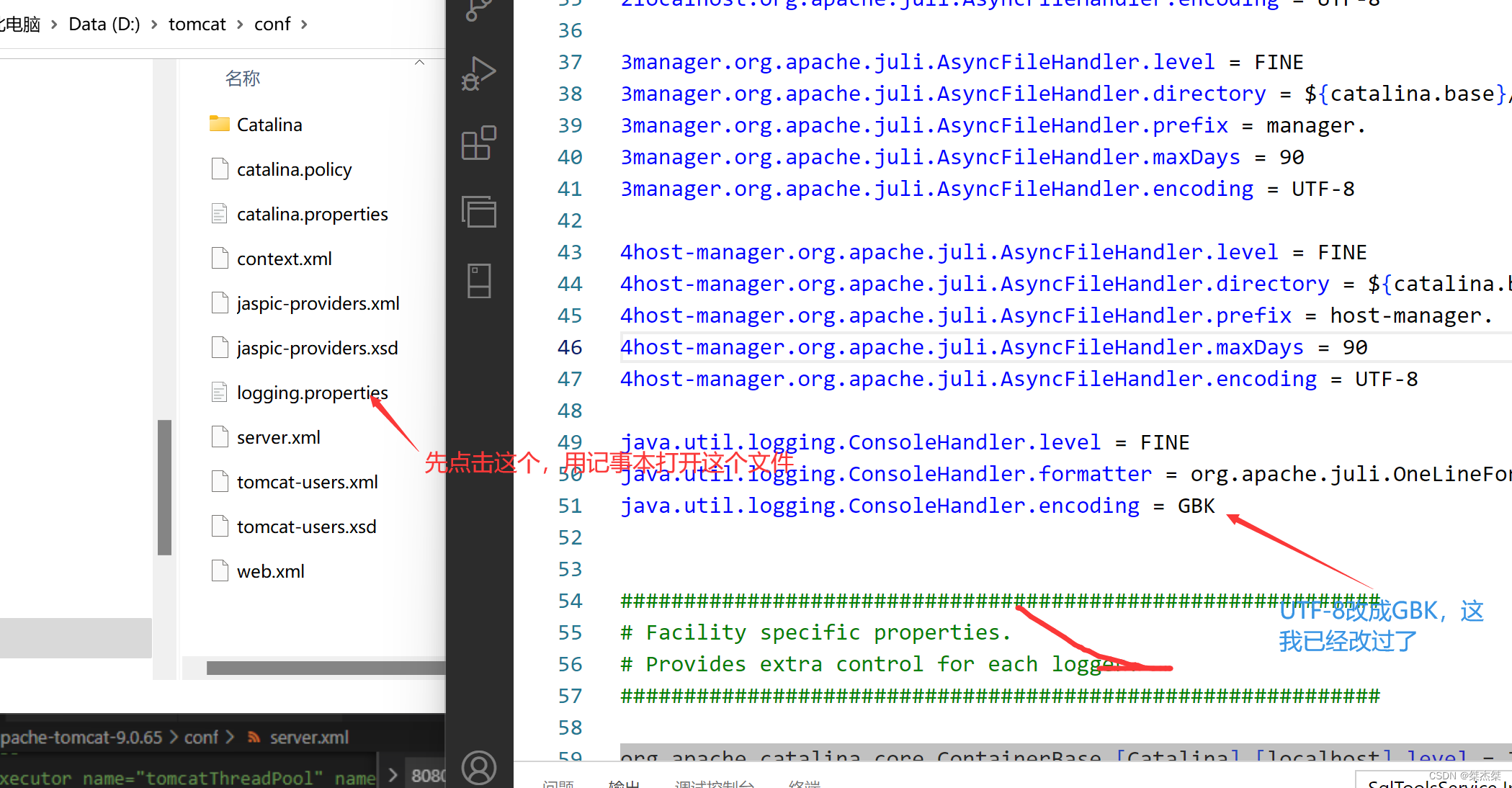This screenshot has height=788, width=1512.
Task: Click the conf breadcrumb in bottom editor
Action: point(201,738)
